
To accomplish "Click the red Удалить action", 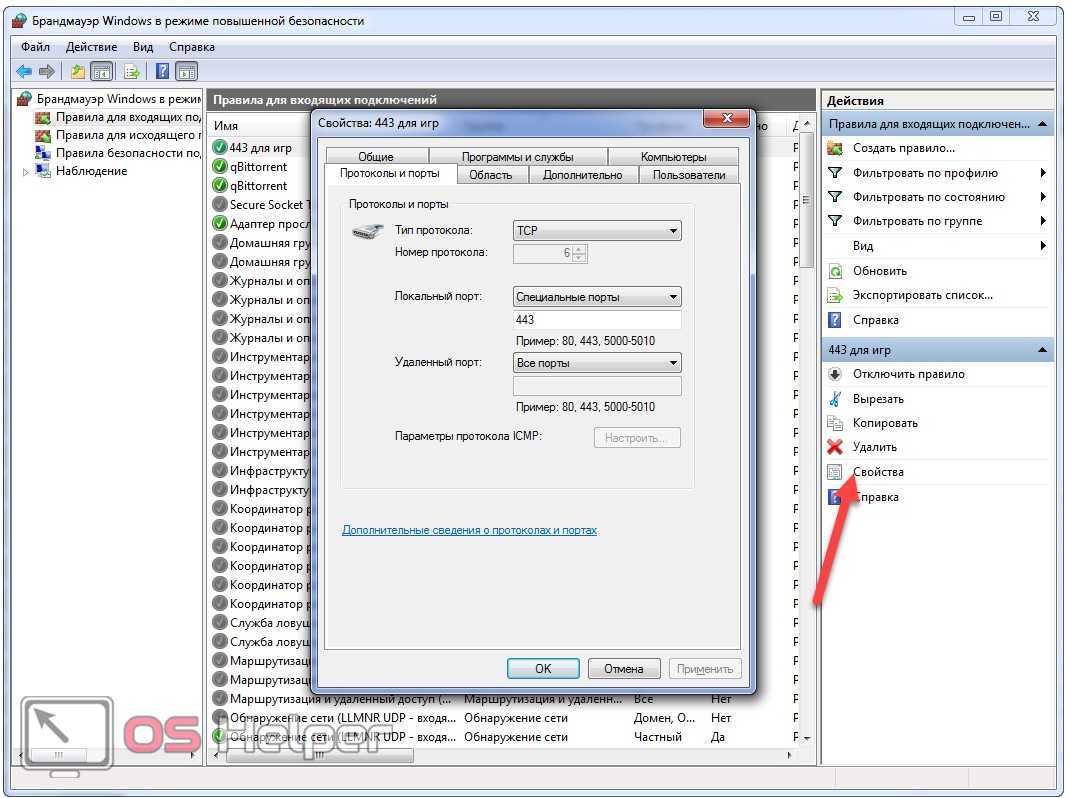I will point(874,447).
